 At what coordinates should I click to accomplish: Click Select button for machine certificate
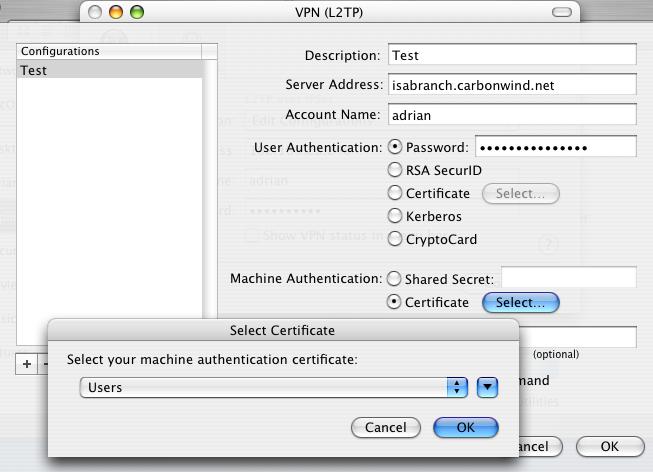(x=520, y=302)
